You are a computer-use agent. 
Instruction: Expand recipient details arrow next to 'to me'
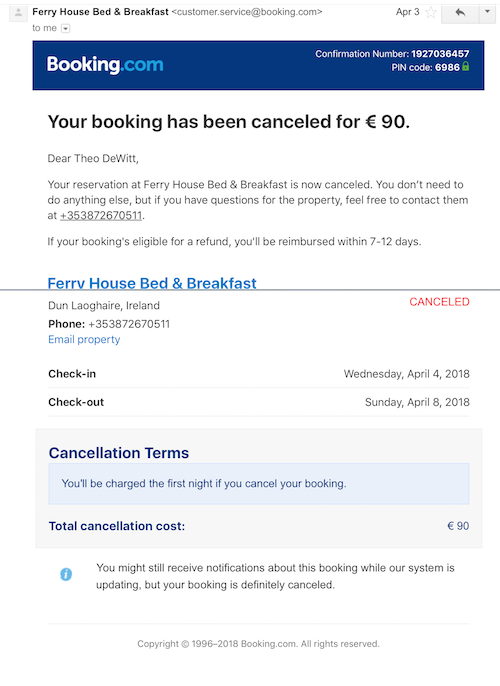click(65, 28)
